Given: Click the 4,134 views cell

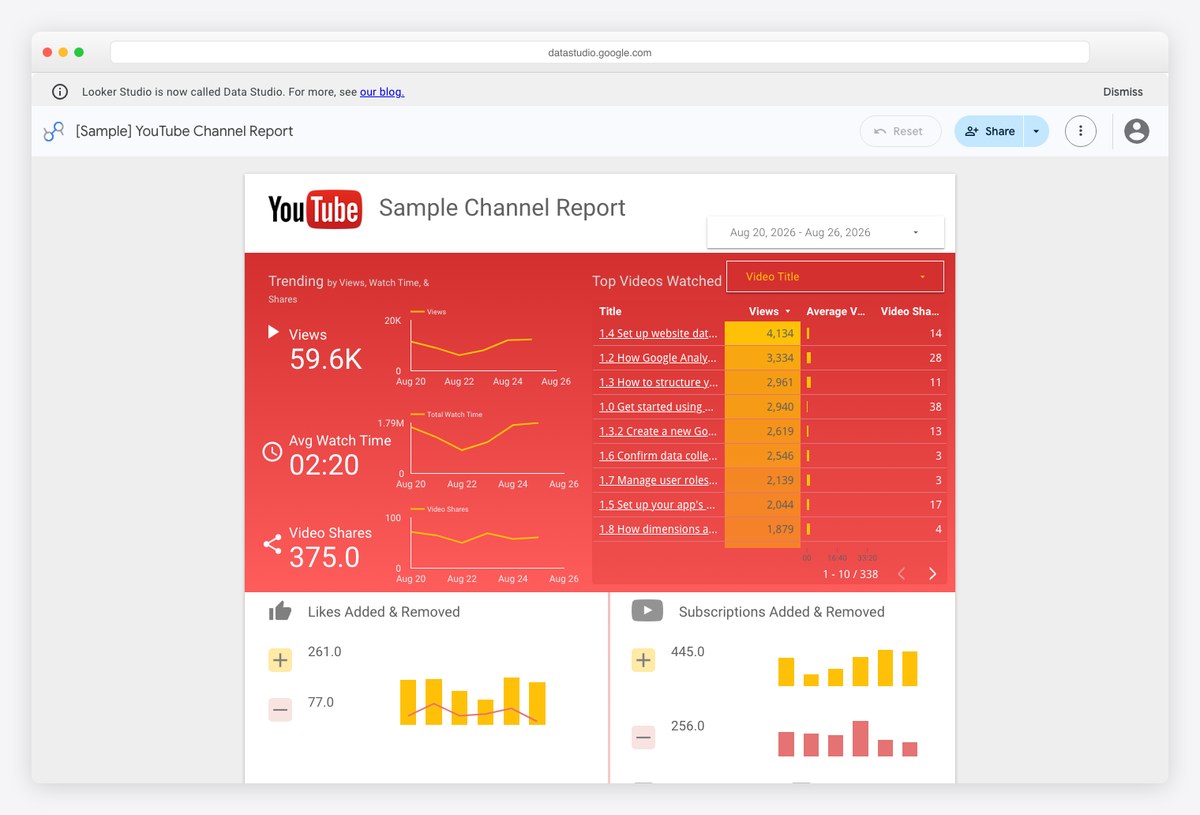Looking at the screenshot, I should click(x=762, y=334).
